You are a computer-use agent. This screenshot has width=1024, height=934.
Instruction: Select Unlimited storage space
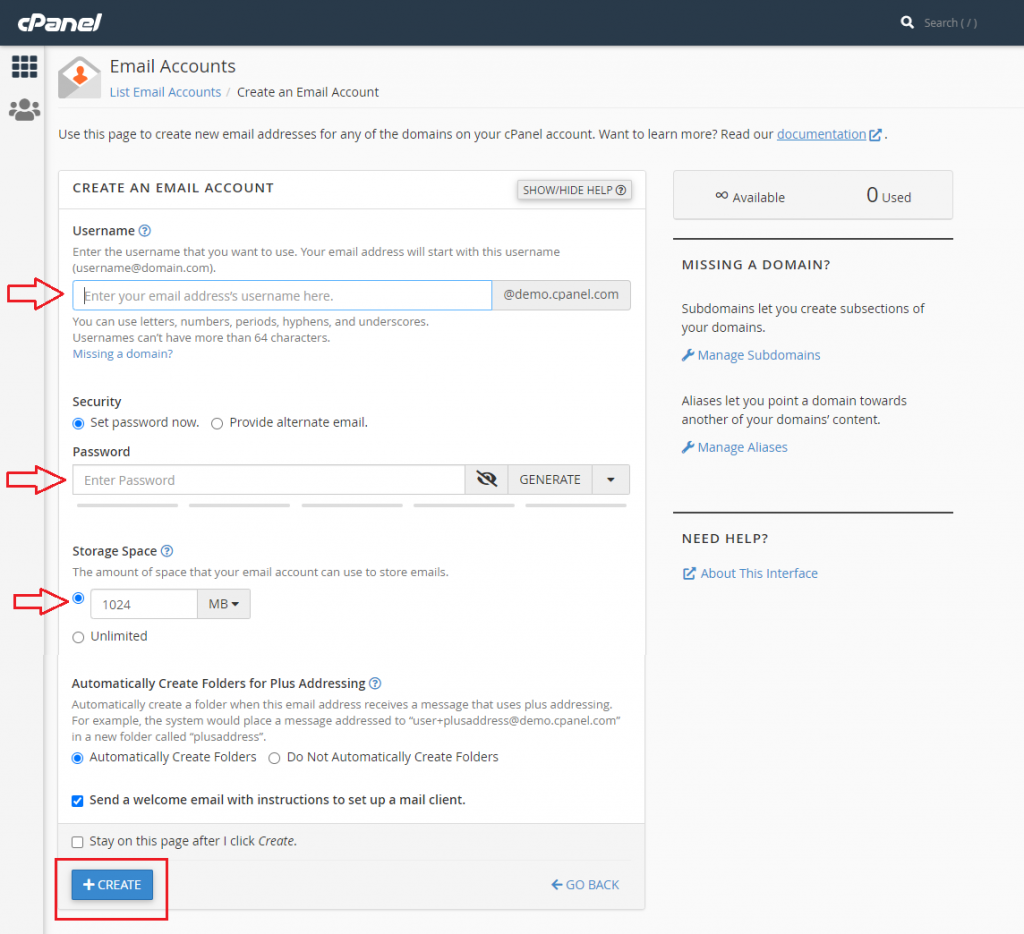pyautogui.click(x=78, y=637)
